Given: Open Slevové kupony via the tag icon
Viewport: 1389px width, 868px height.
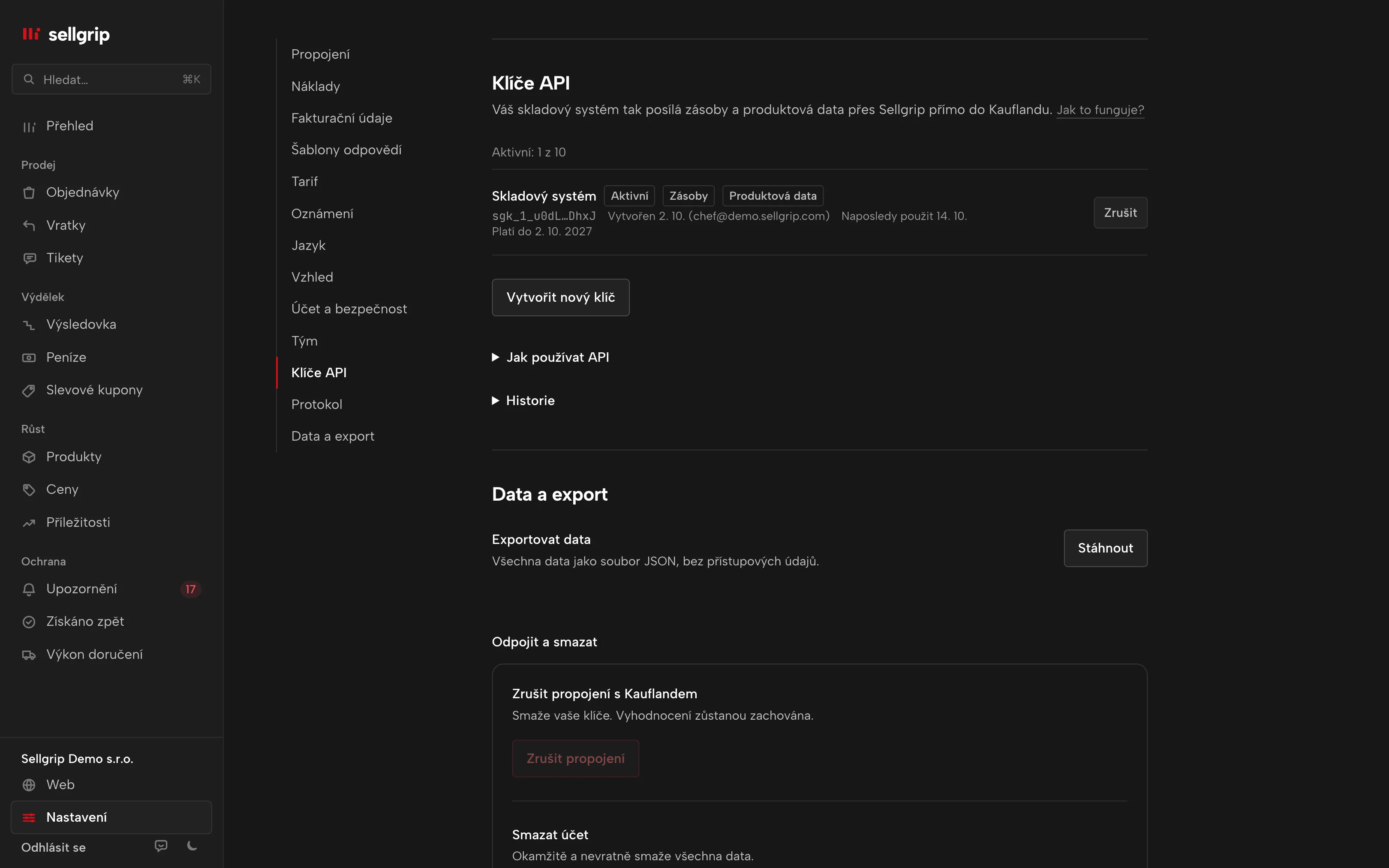Looking at the screenshot, I should [29, 390].
